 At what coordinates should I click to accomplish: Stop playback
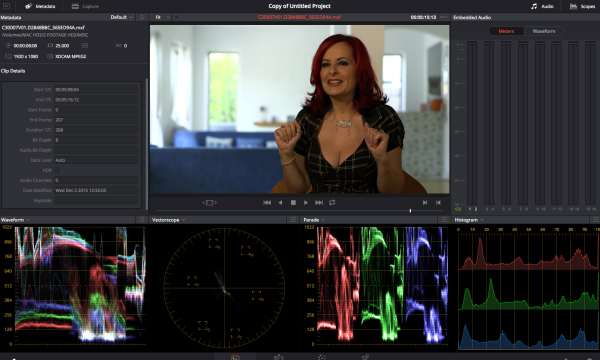tap(293, 202)
